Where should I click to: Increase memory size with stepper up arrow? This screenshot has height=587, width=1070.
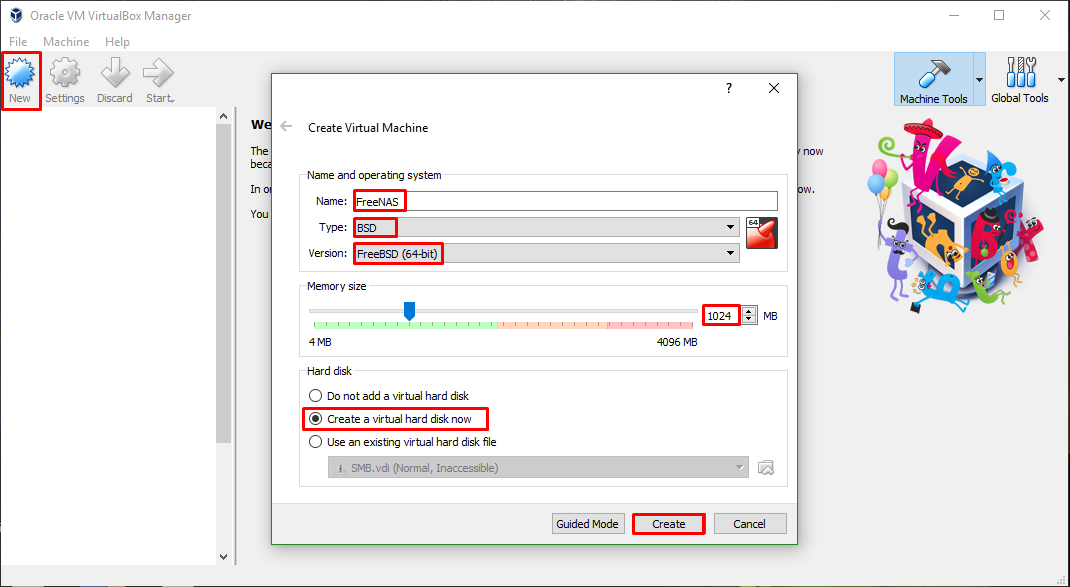[x=749, y=311]
